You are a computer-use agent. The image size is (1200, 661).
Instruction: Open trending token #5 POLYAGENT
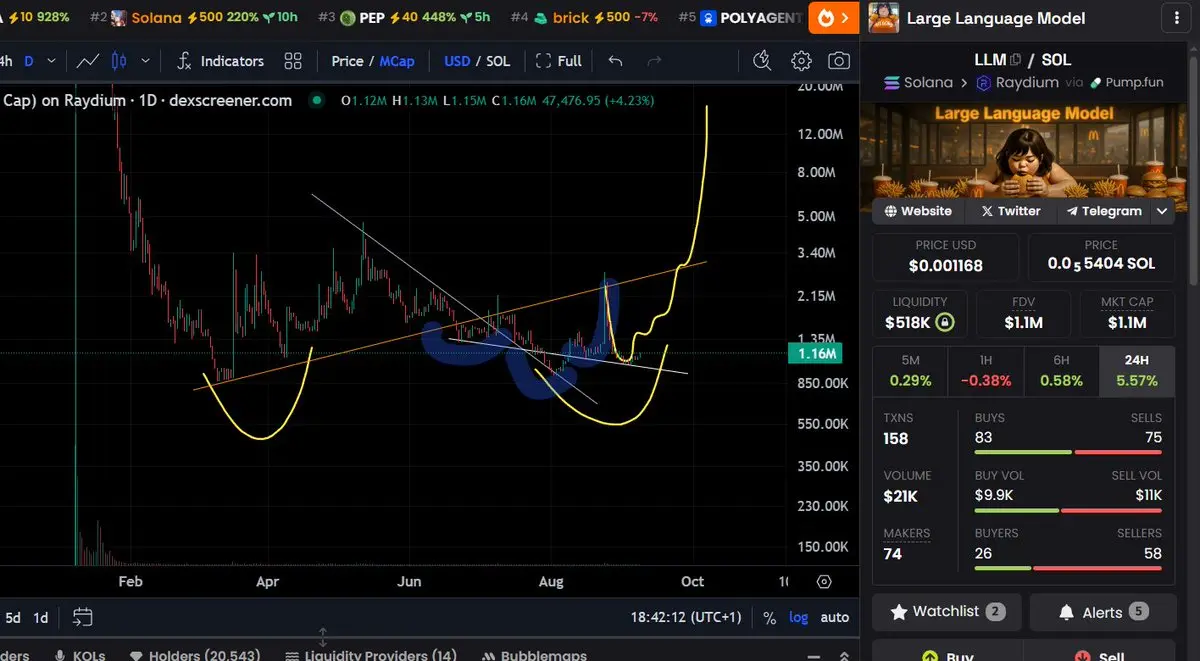click(x=740, y=17)
